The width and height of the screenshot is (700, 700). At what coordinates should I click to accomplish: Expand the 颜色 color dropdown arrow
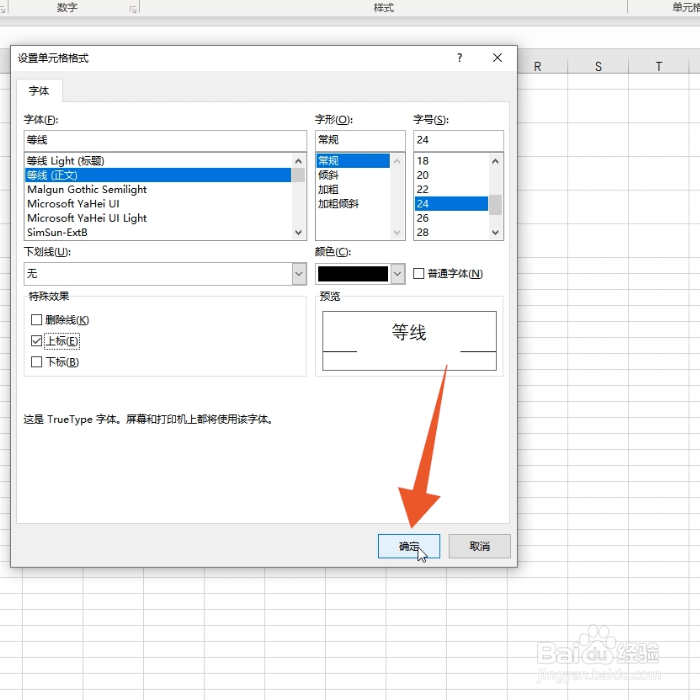pyautogui.click(x=398, y=274)
